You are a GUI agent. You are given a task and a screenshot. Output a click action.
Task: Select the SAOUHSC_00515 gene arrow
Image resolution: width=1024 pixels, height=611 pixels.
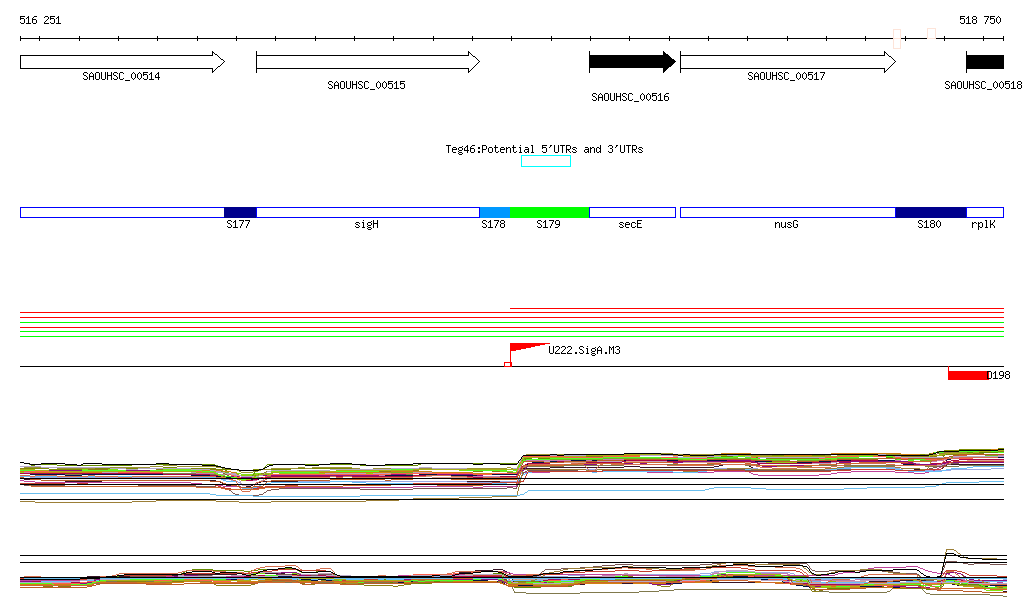click(x=367, y=62)
